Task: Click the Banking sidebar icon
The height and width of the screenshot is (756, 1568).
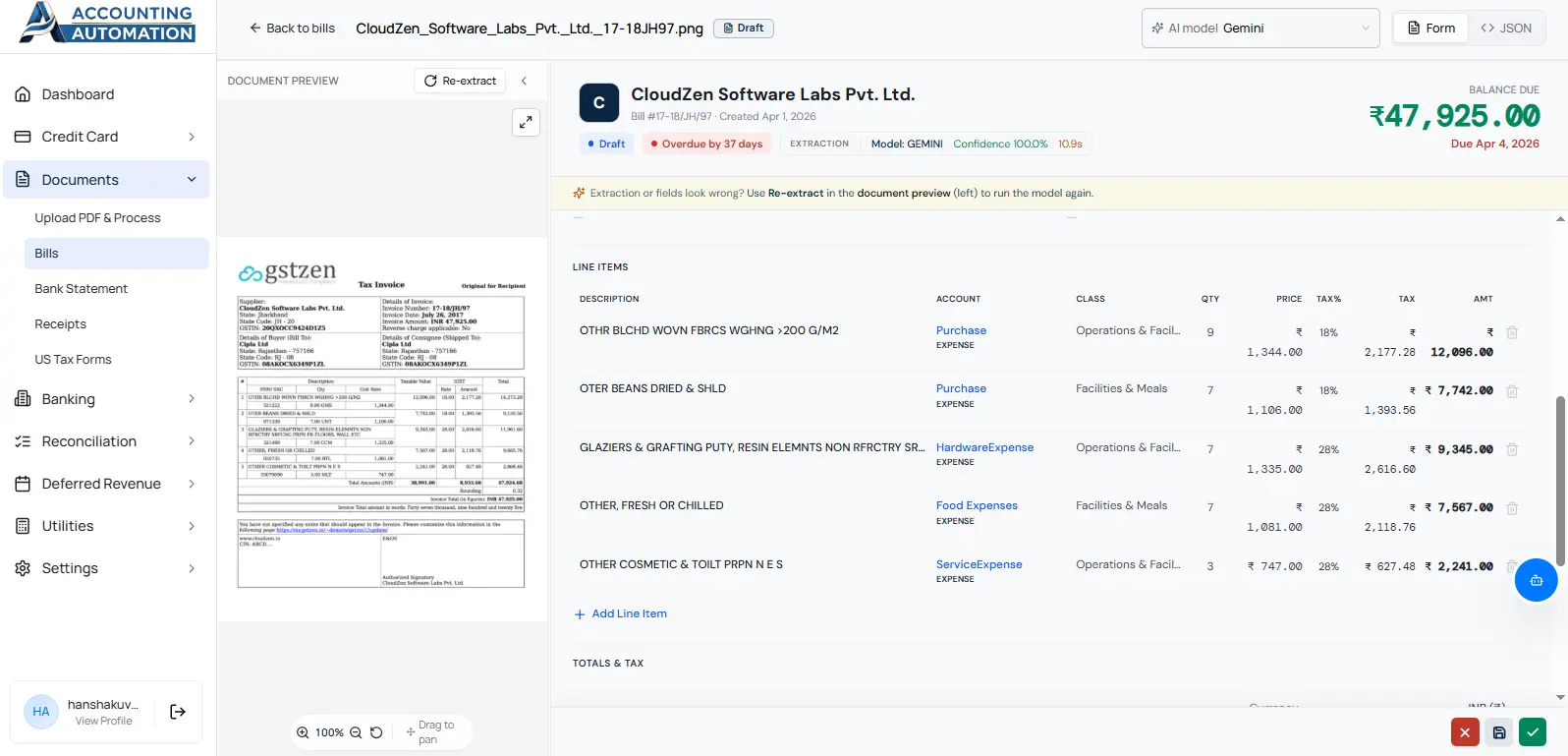Action: click(x=23, y=399)
